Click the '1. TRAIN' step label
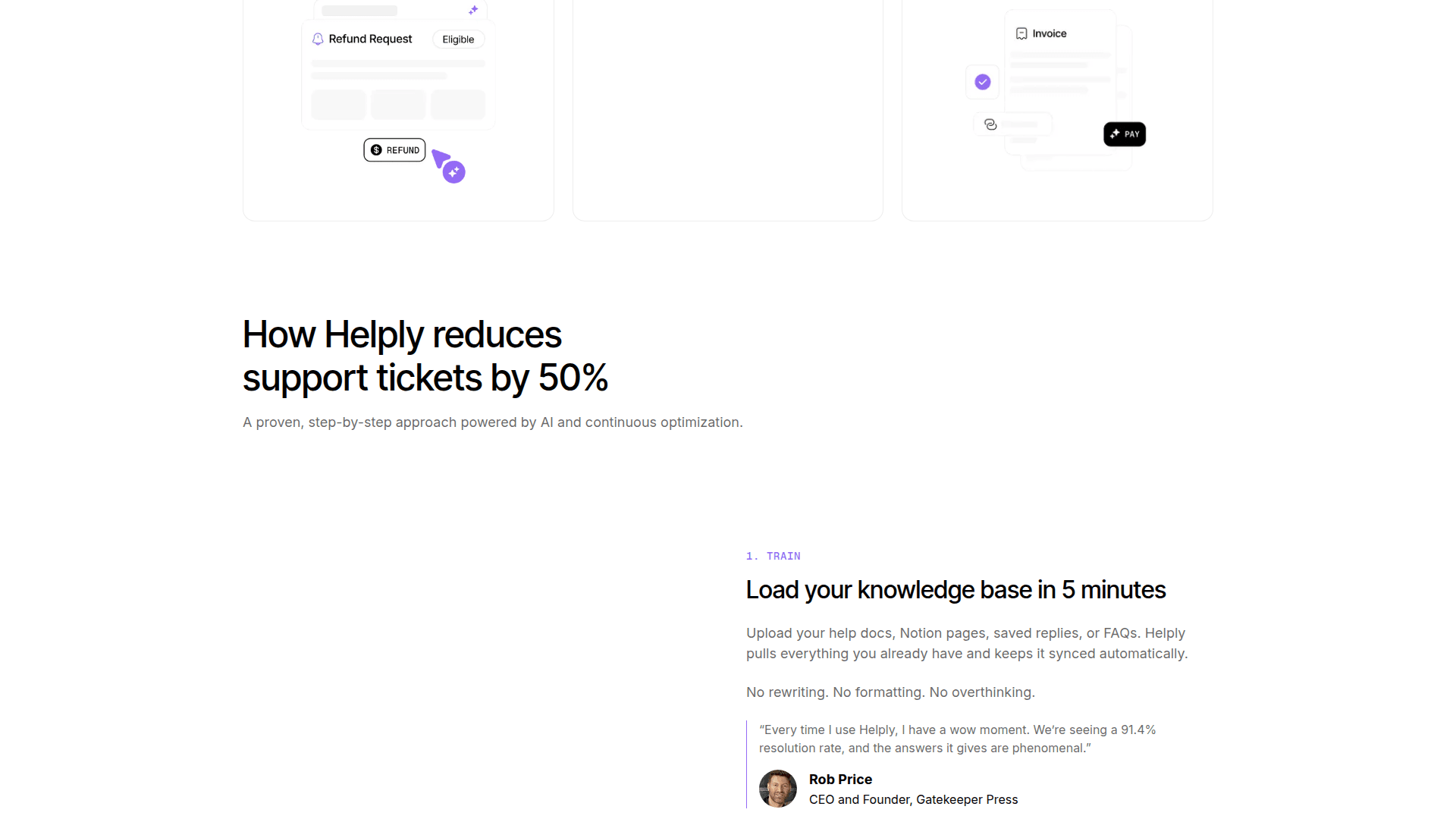Viewport: 1456px width, 819px height. coord(773,557)
